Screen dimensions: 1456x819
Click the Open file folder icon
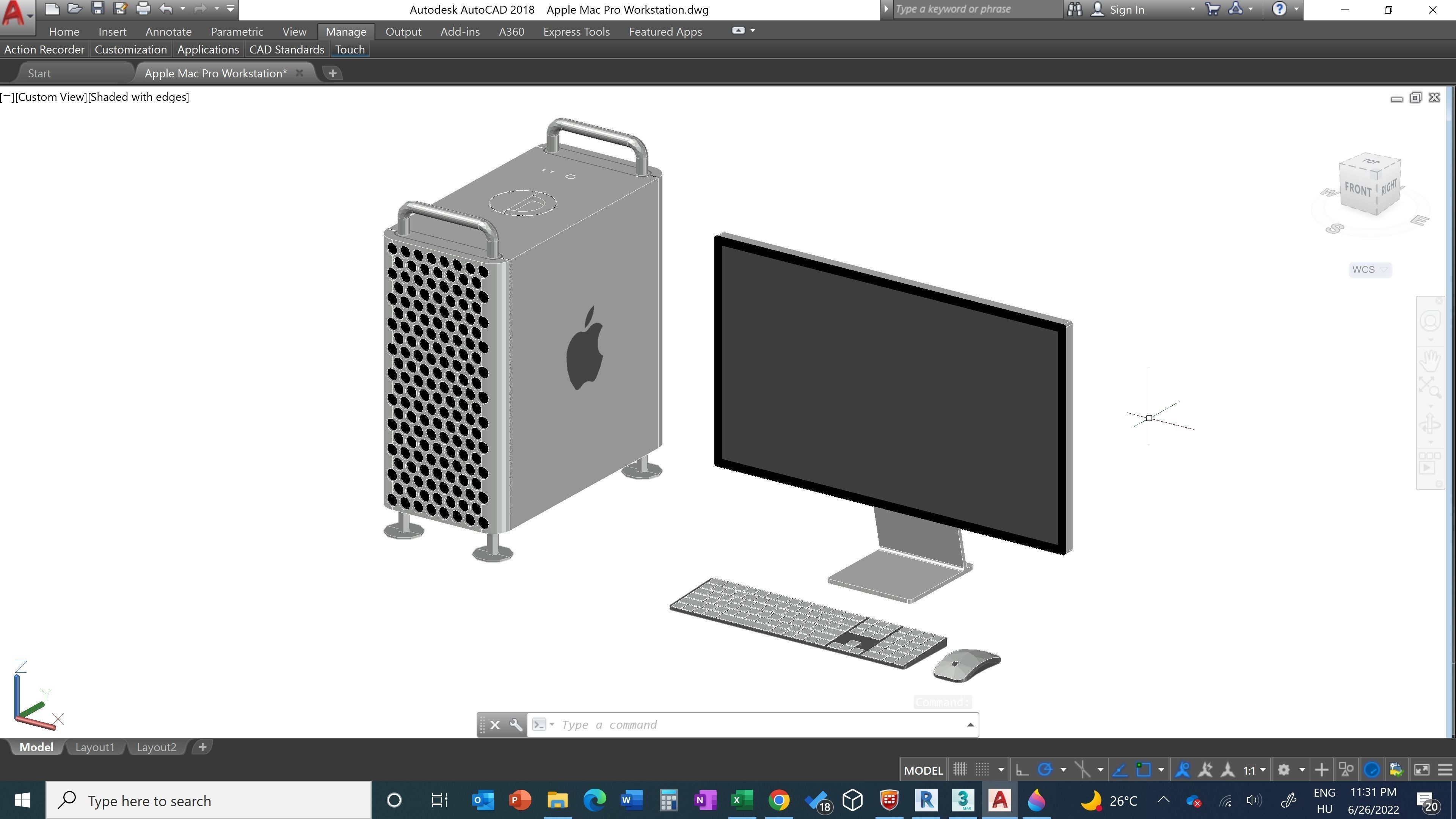pyautogui.click(x=75, y=9)
